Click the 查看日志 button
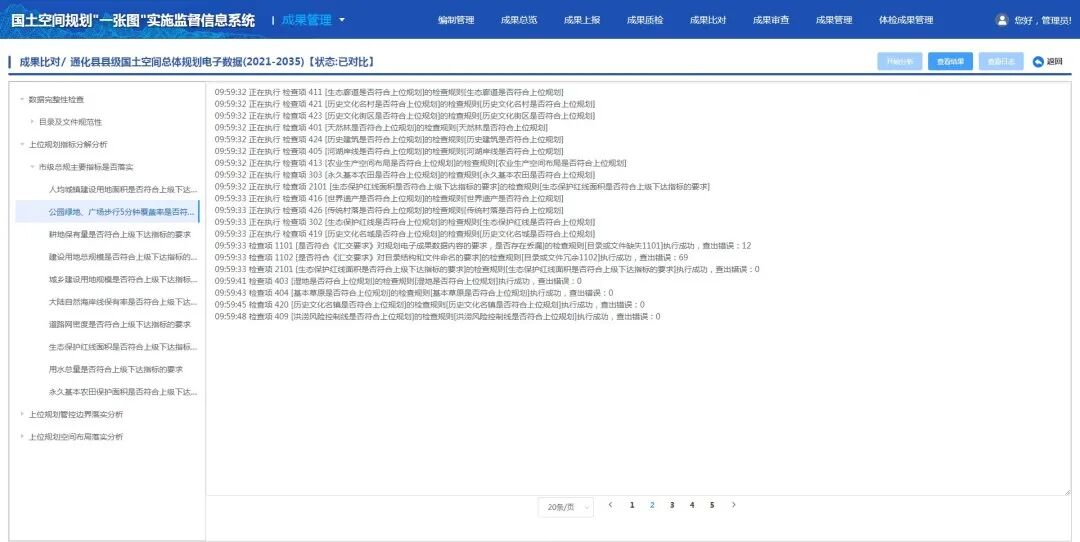Image resolution: width=1080 pixels, height=542 pixels. point(1001,61)
